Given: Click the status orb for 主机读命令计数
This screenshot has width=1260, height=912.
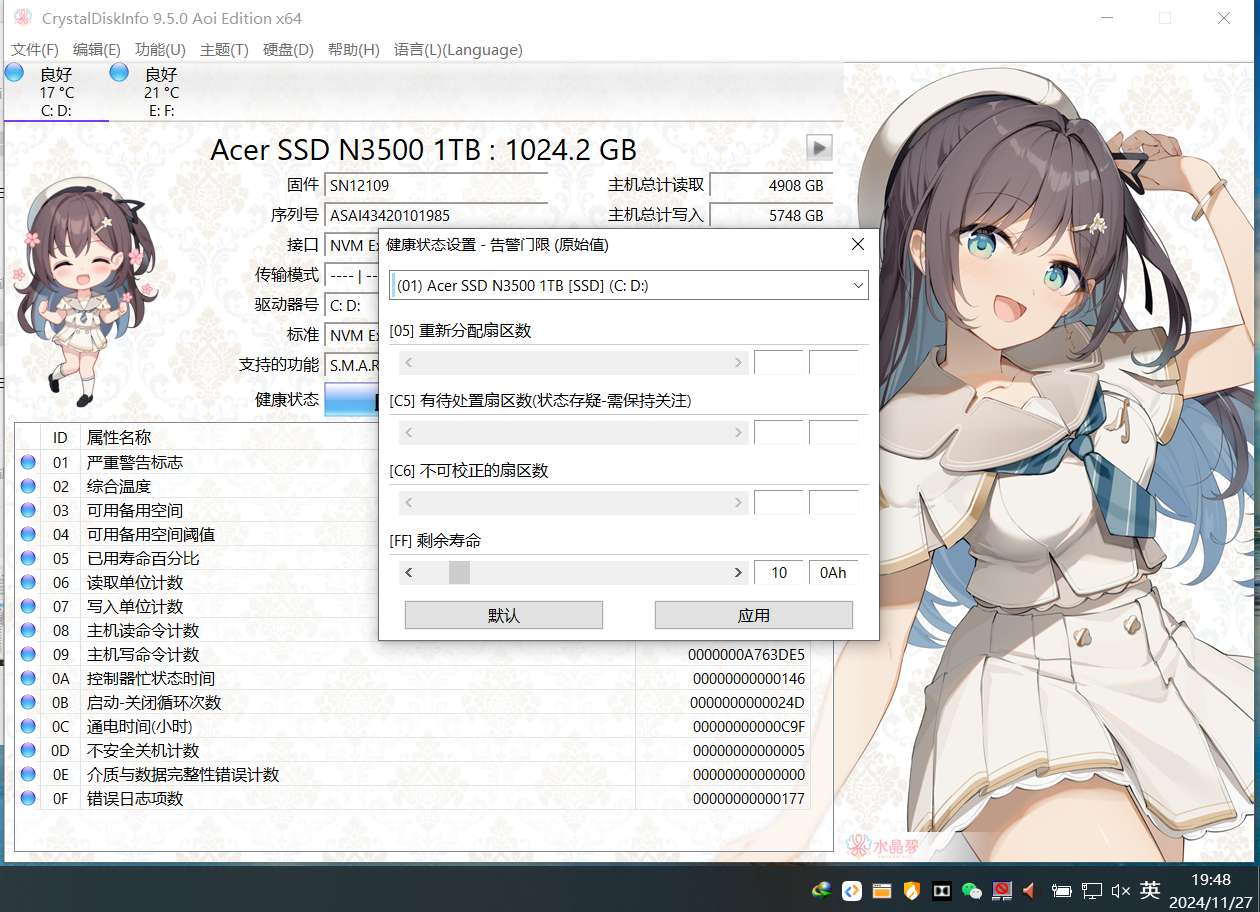Looking at the screenshot, I should coord(28,630).
